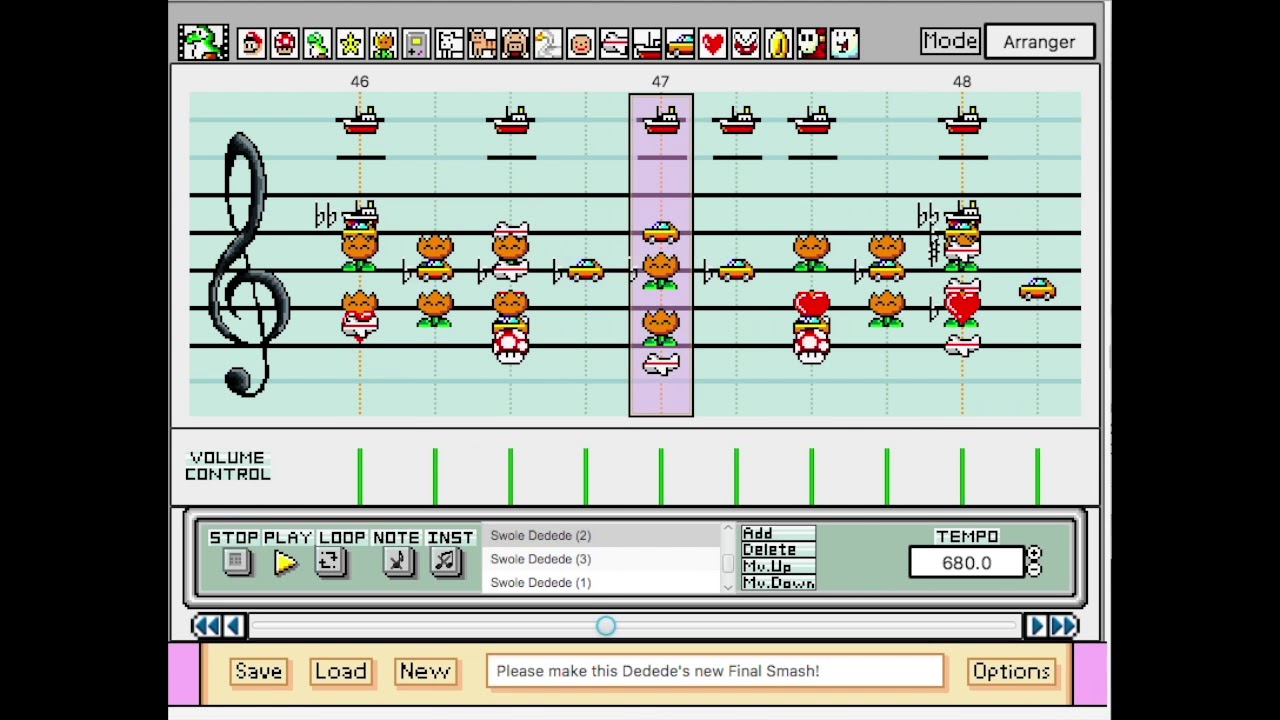1280x720 pixels.
Task: Move the song down with Mv.Down
Action: point(778,582)
